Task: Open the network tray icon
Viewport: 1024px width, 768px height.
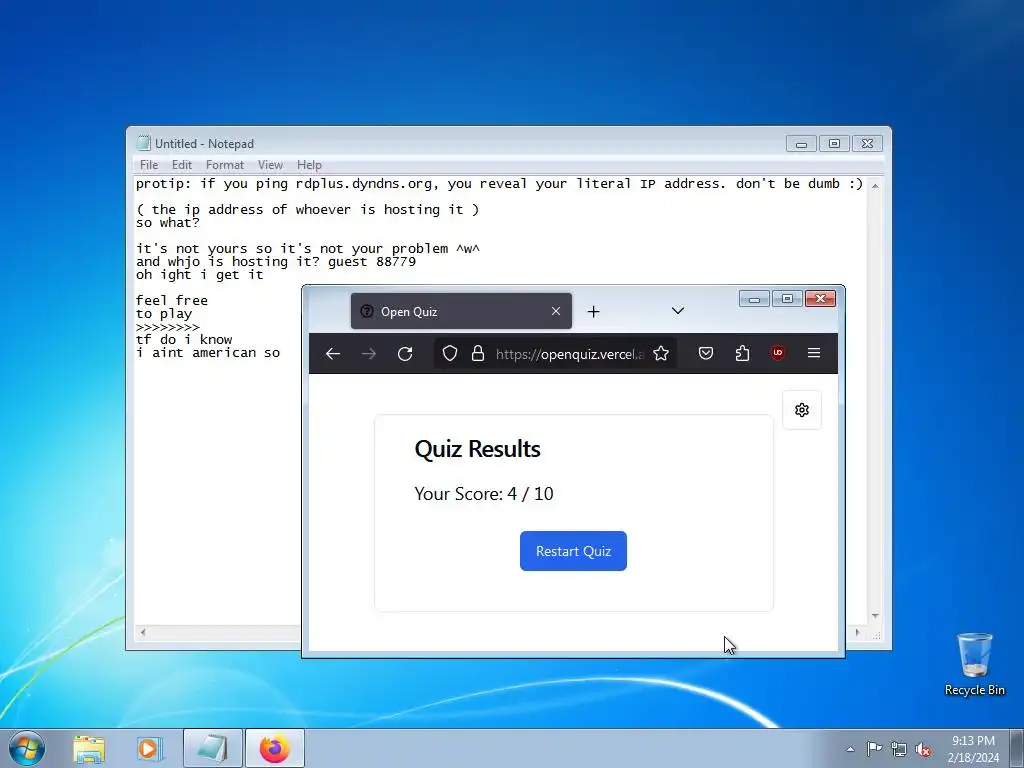Action: 899,749
